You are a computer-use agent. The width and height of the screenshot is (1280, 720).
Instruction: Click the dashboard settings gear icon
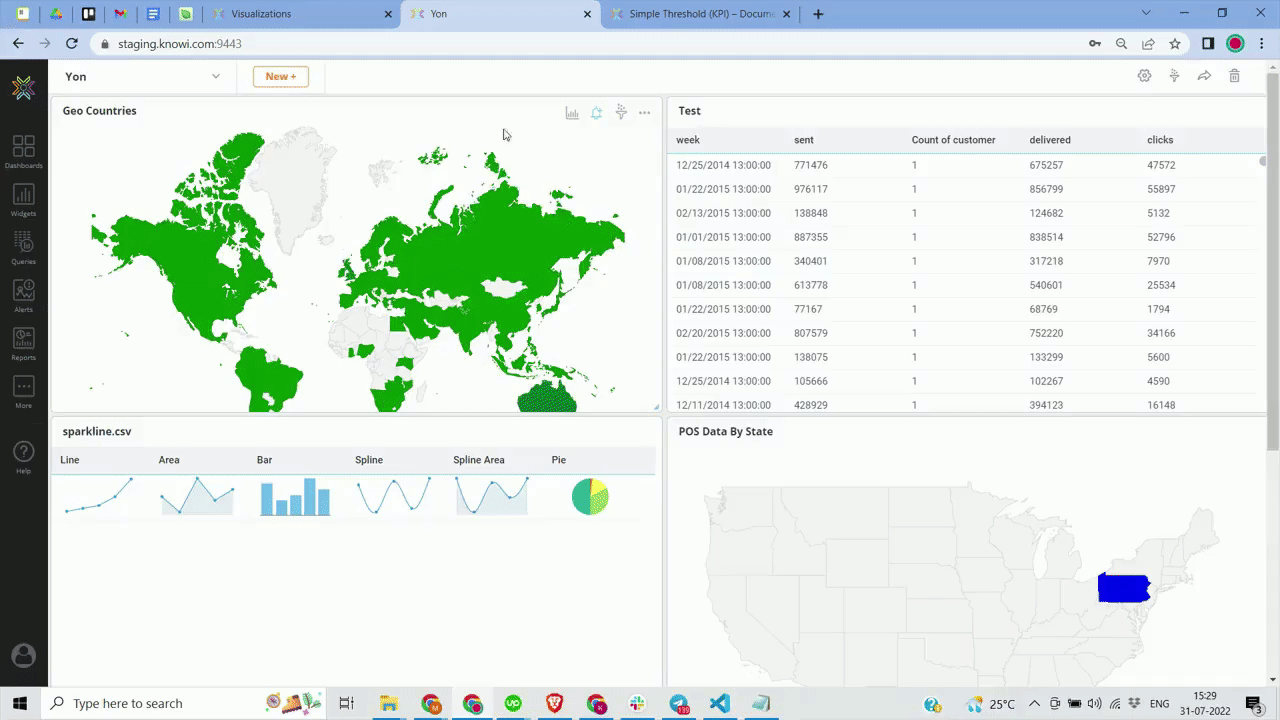1144,76
